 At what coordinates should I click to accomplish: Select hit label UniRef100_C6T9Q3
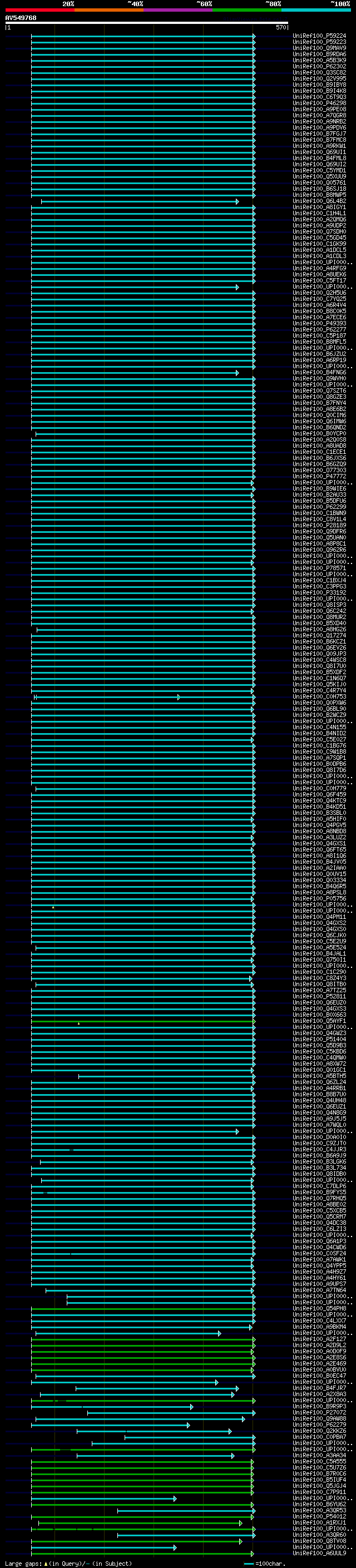tap(319, 97)
